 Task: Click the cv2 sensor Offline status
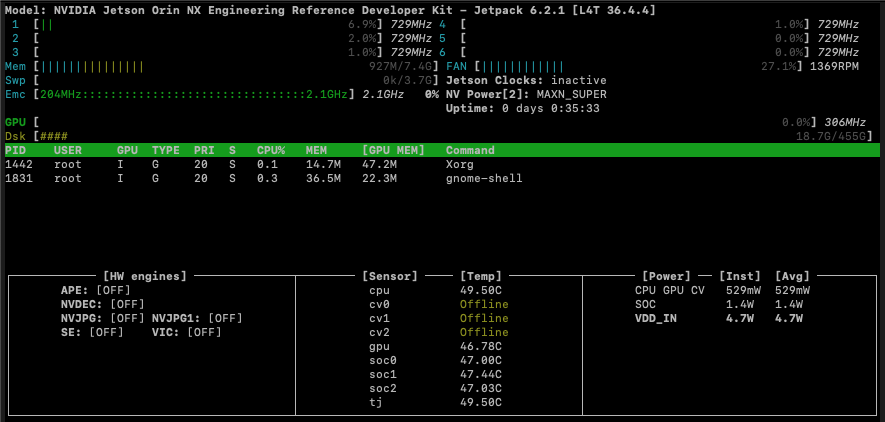point(484,332)
